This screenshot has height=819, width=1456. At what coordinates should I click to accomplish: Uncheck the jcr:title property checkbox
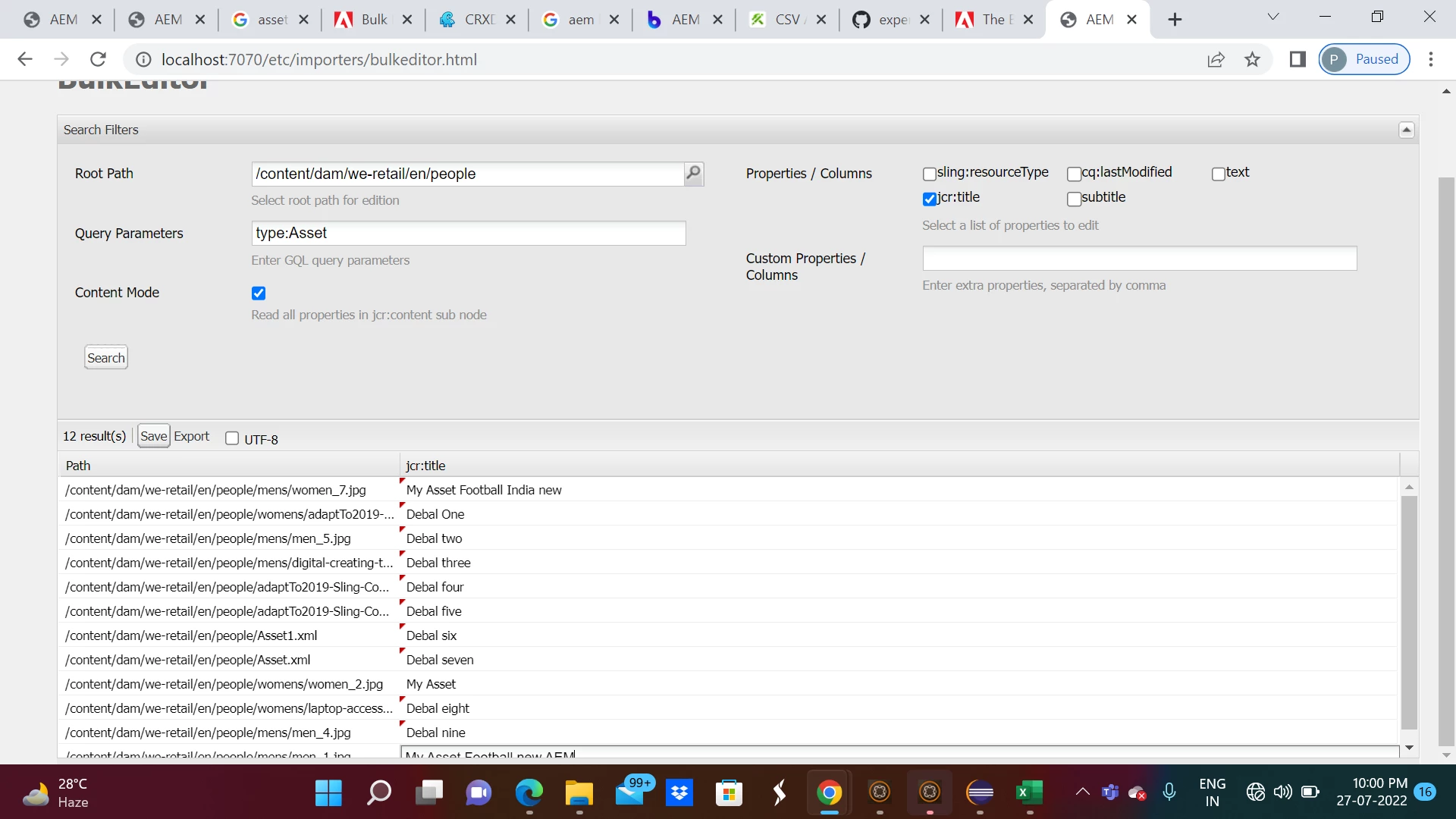929,199
